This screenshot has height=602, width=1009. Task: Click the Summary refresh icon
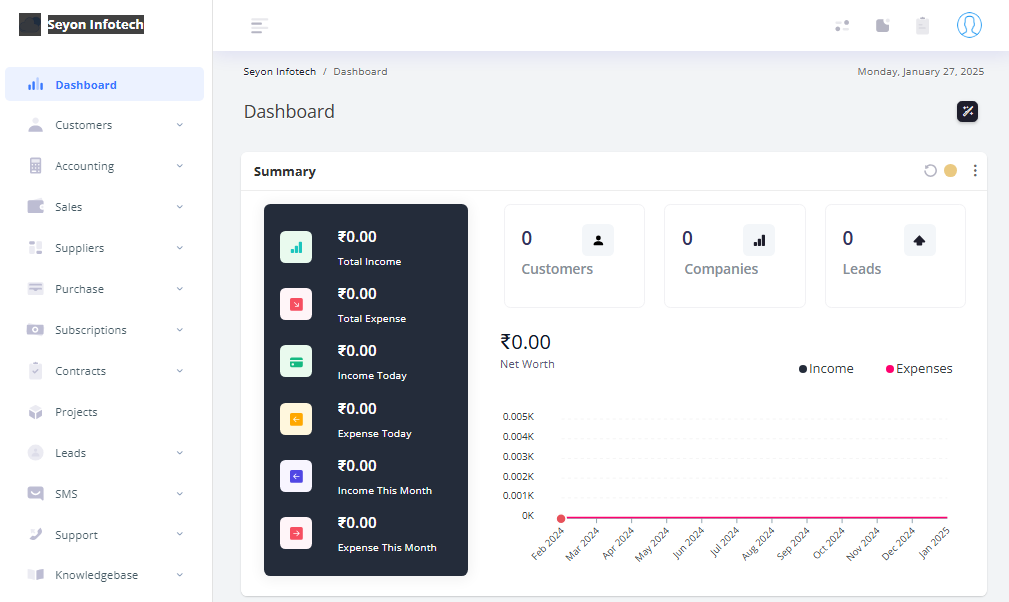pyautogui.click(x=930, y=171)
